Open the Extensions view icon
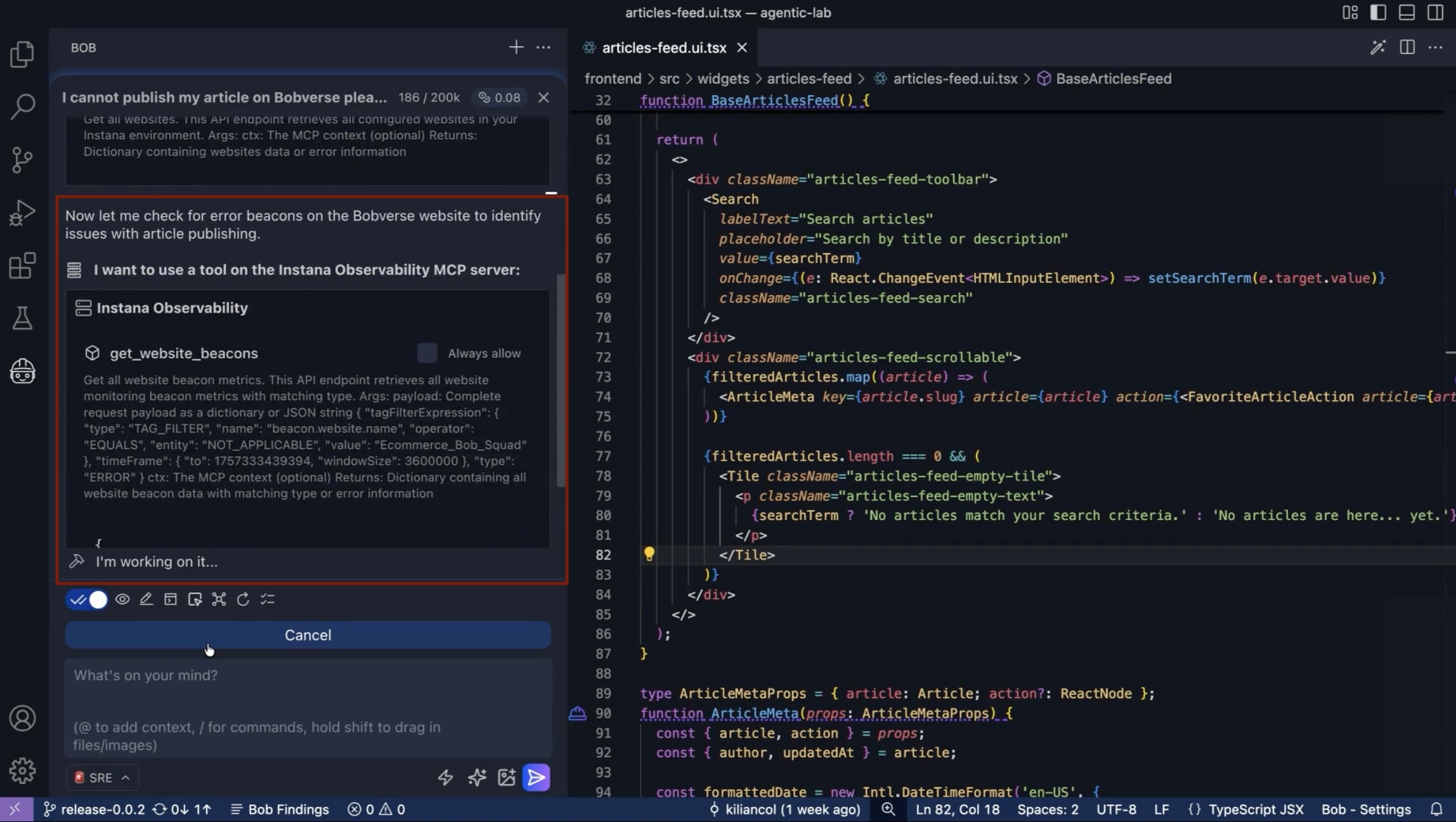The height and width of the screenshot is (822, 1456). click(23, 266)
